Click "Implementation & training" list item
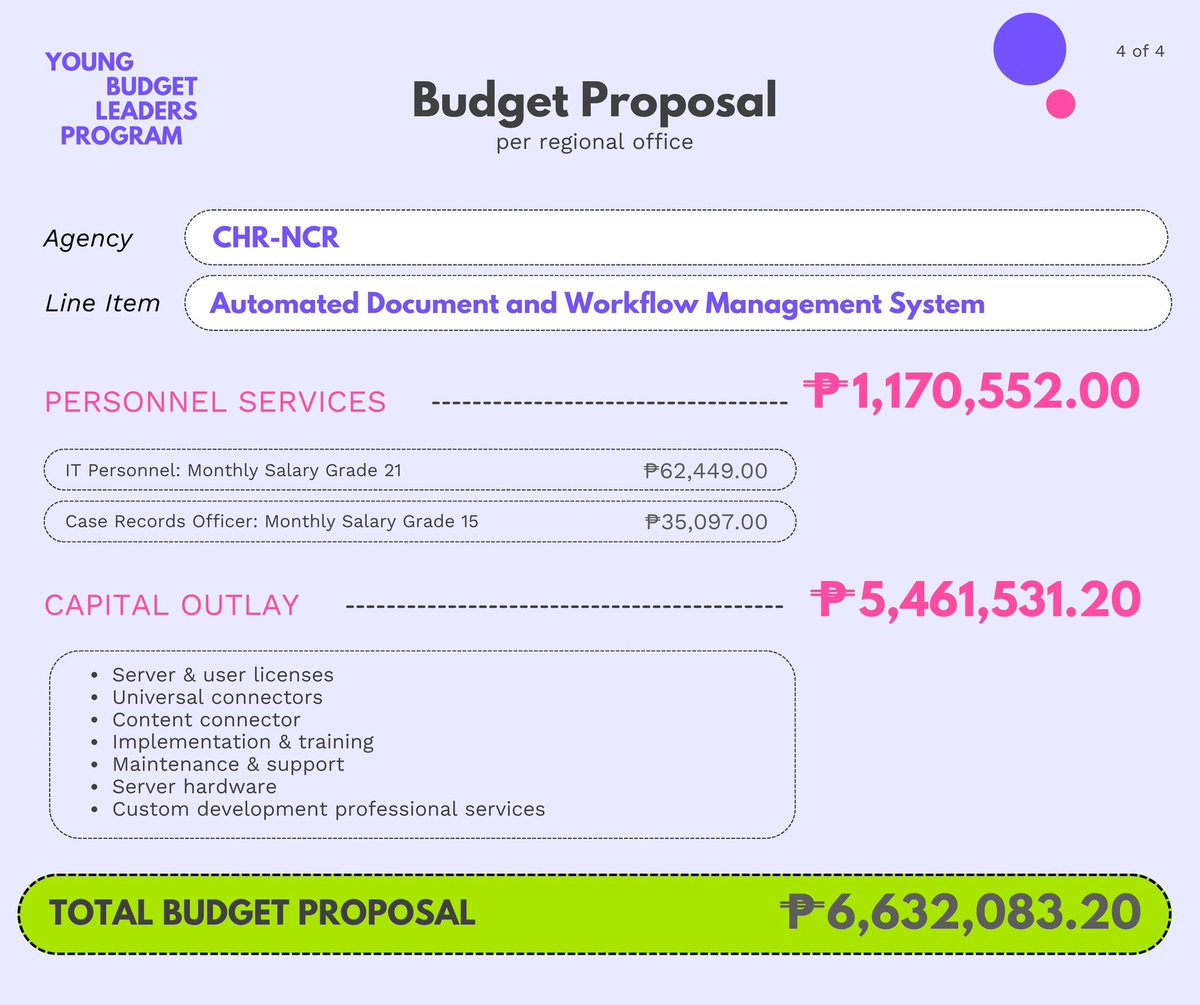 243,742
